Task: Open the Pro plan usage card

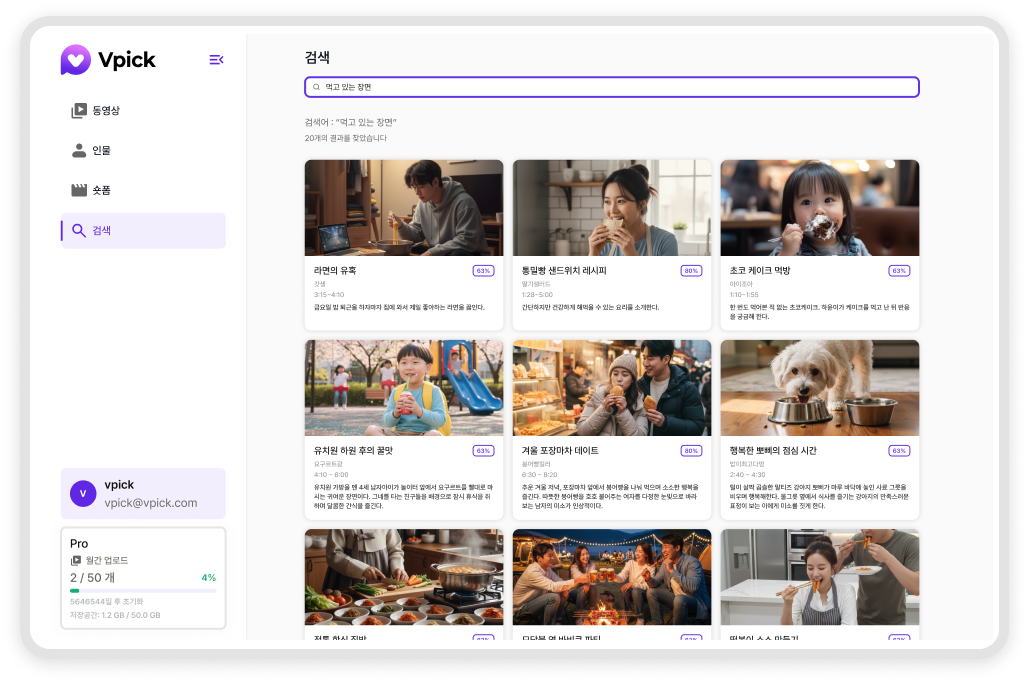Action: pyautogui.click(x=143, y=579)
